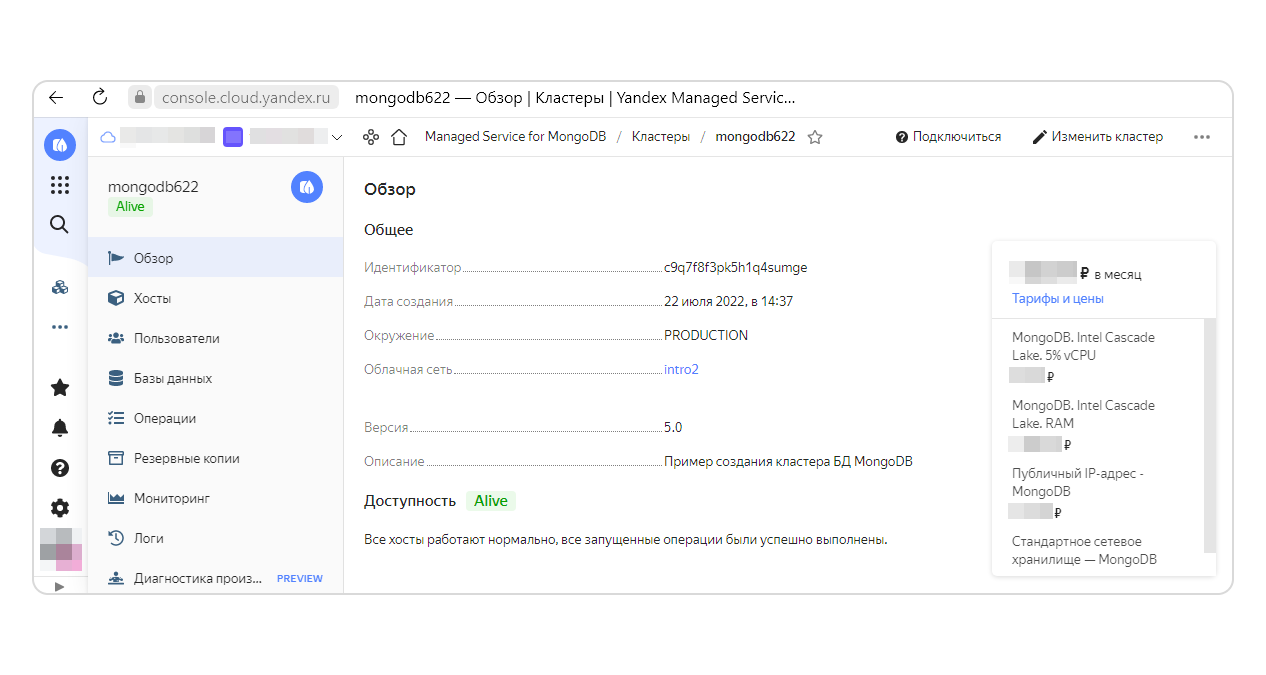Open favorites star in left rail
The height and width of the screenshot is (675, 1266).
coord(60,388)
